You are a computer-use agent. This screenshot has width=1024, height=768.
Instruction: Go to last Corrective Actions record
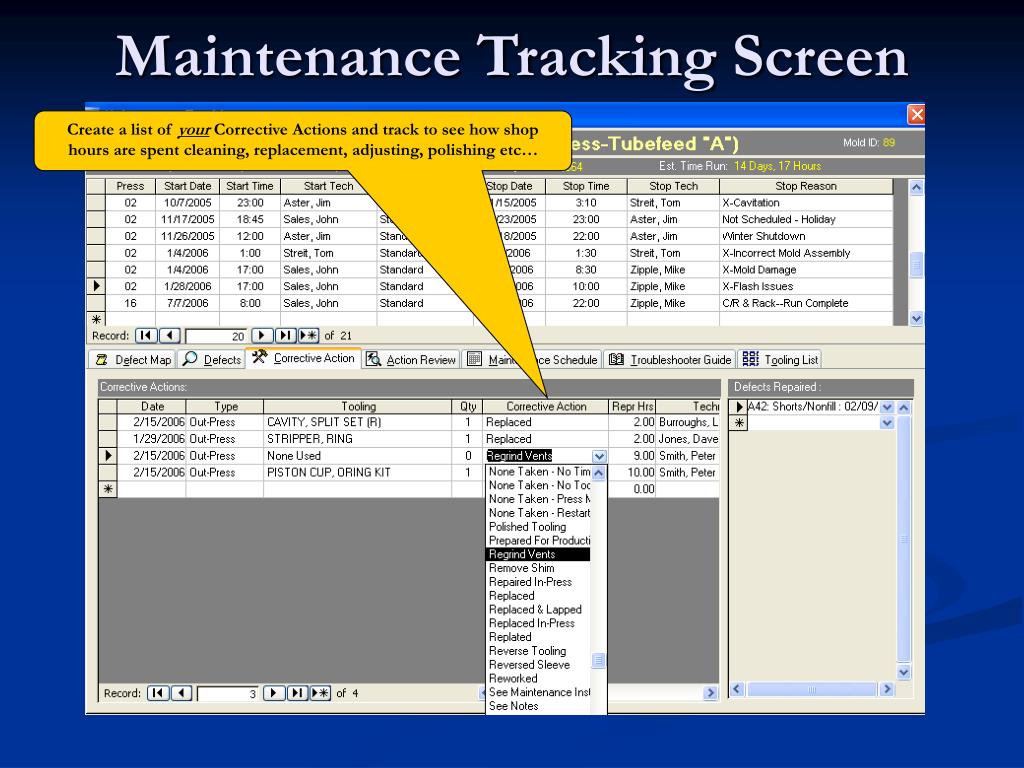(297, 693)
